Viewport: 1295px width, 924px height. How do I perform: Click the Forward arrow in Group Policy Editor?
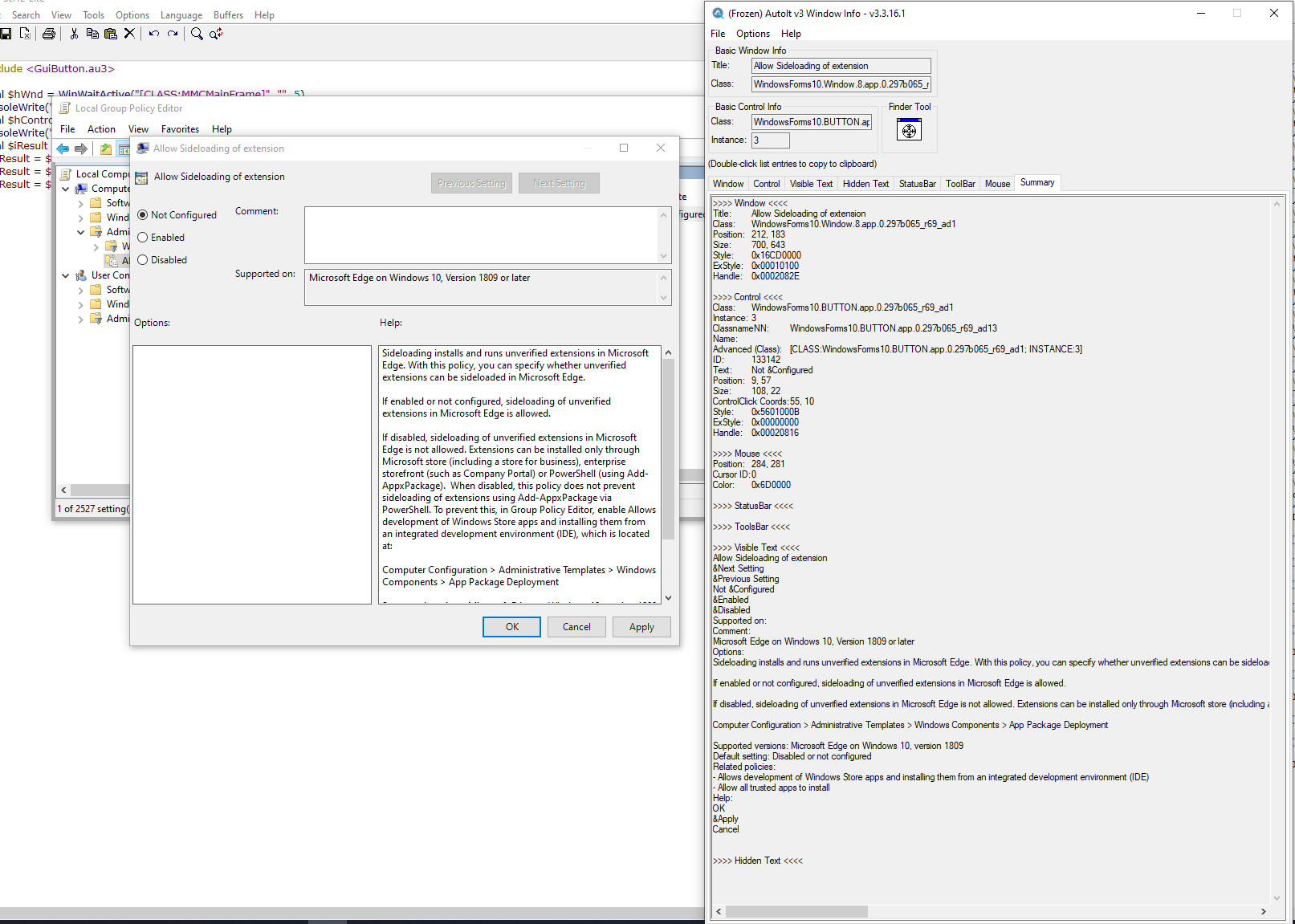click(x=81, y=149)
